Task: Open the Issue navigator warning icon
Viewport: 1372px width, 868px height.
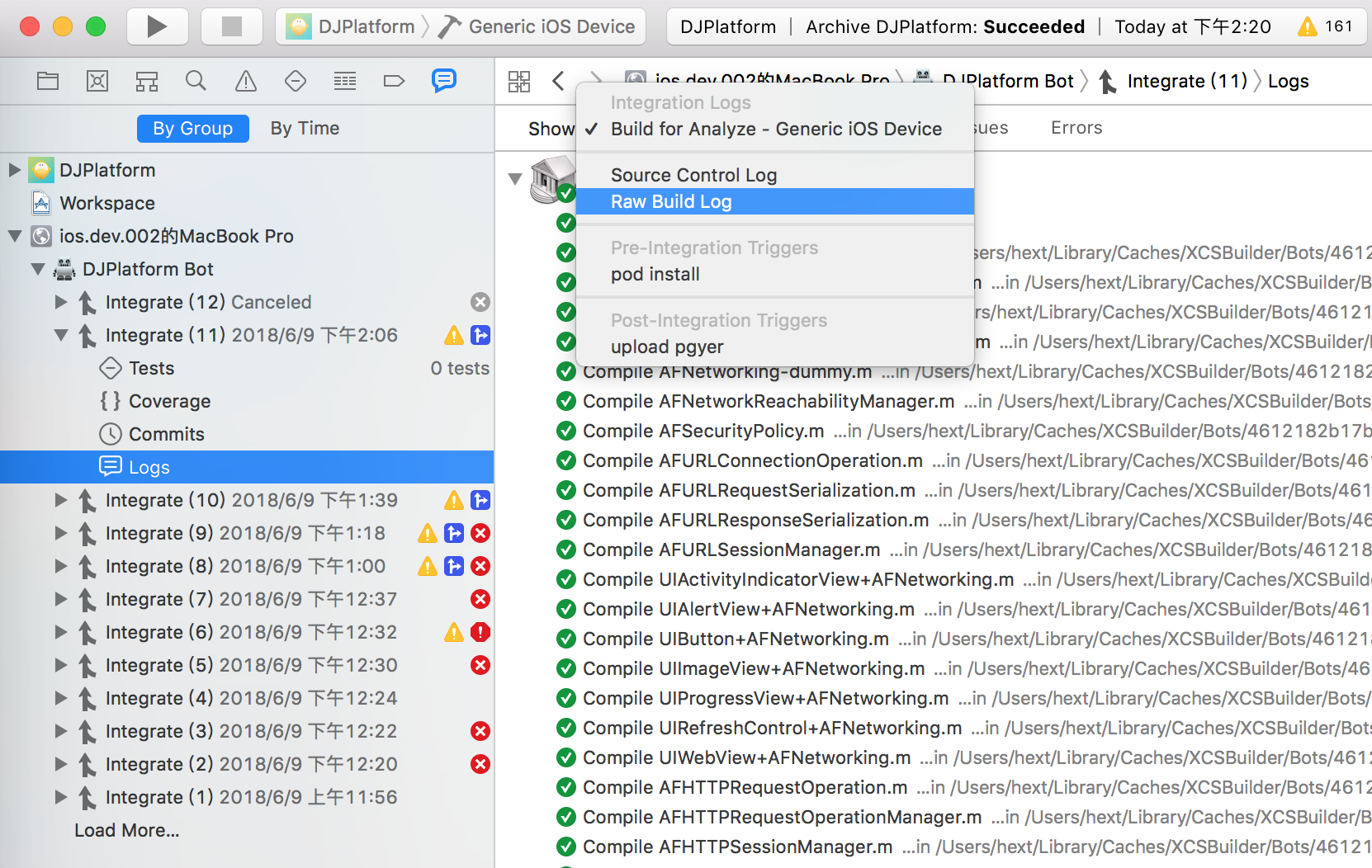Action: [246, 81]
